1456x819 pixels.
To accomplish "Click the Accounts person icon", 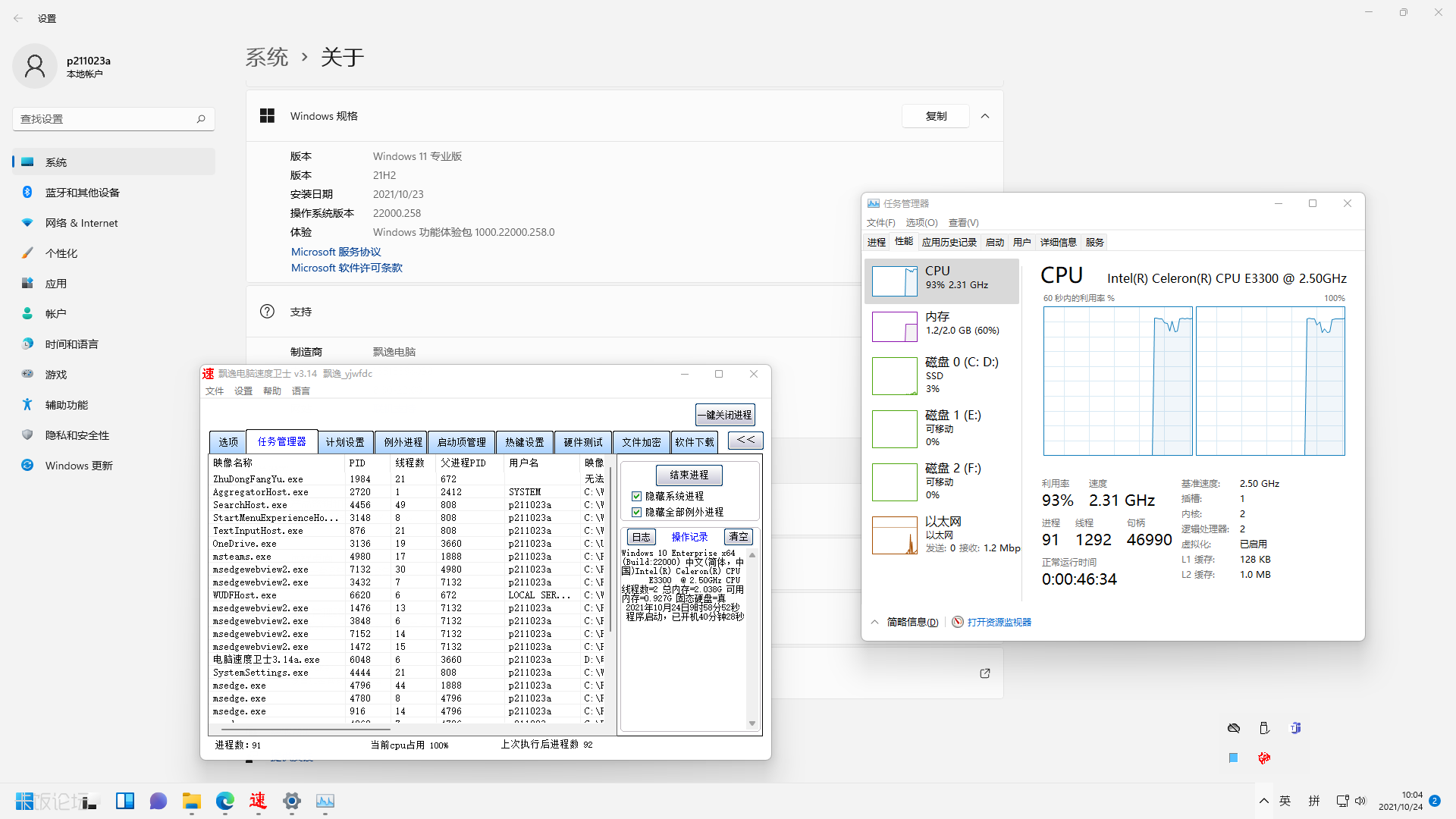I will tap(27, 313).
